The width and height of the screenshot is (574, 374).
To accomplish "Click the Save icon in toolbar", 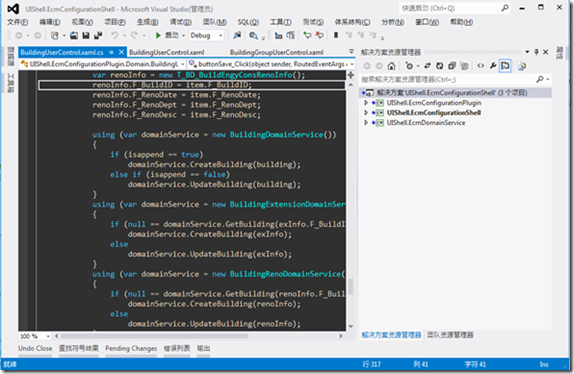I will [86, 35].
